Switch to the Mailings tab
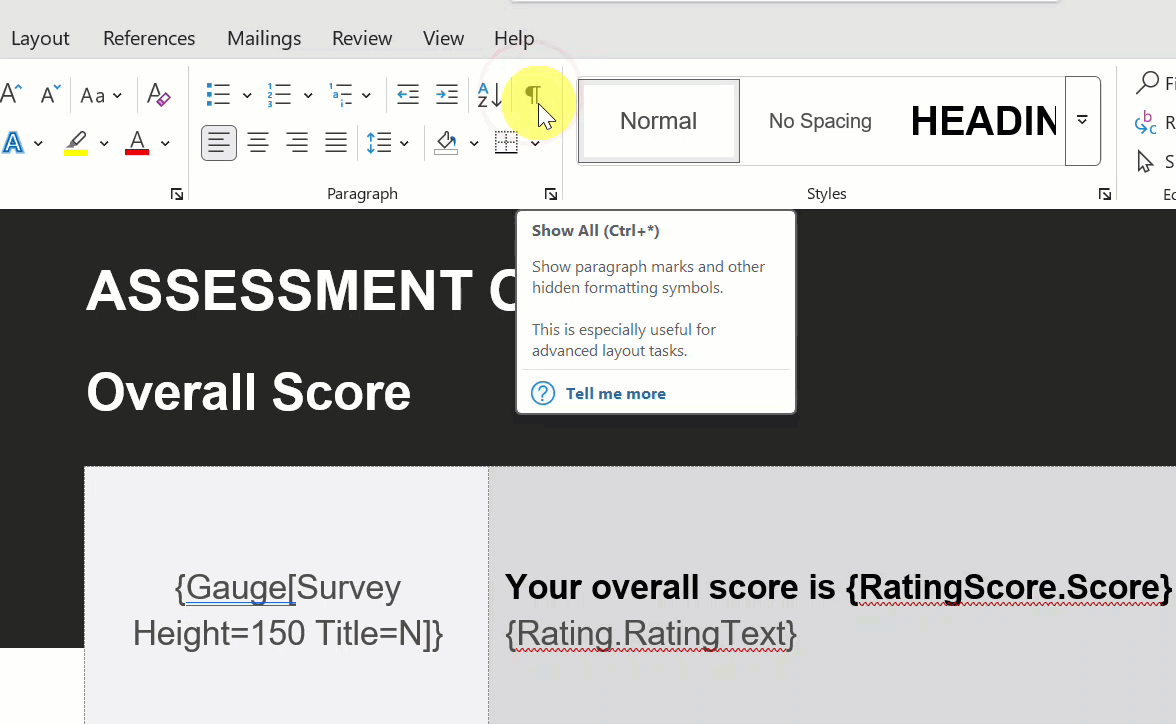Image resolution: width=1176 pixels, height=724 pixels. point(264,38)
